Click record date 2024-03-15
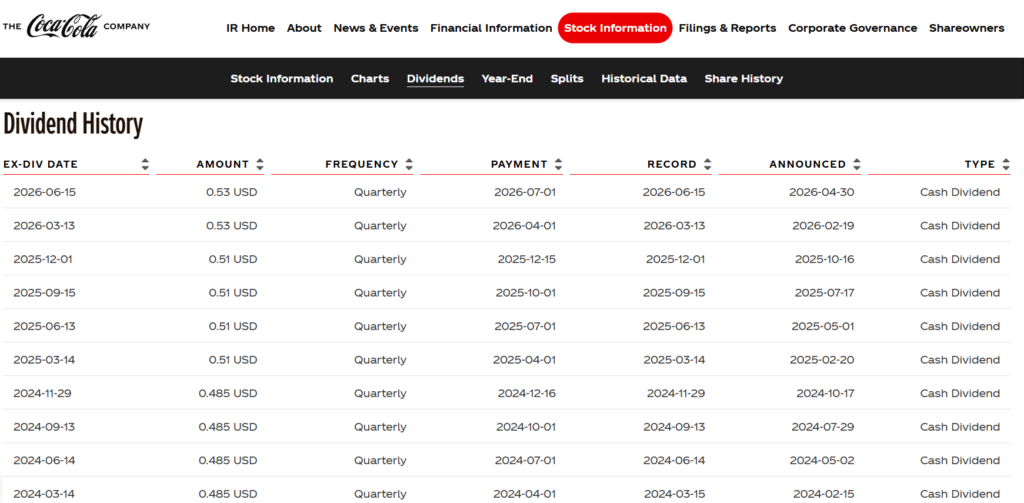 [674, 494]
